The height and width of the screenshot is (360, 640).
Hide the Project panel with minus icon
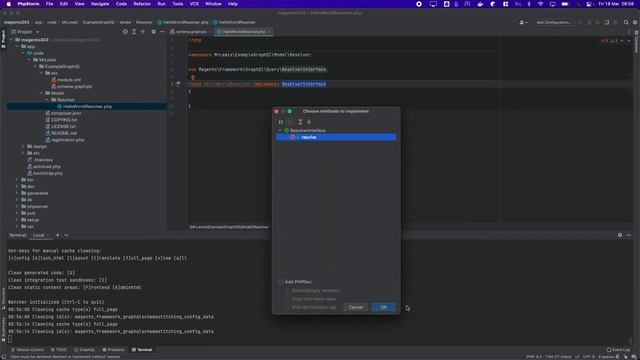(x=162, y=32)
